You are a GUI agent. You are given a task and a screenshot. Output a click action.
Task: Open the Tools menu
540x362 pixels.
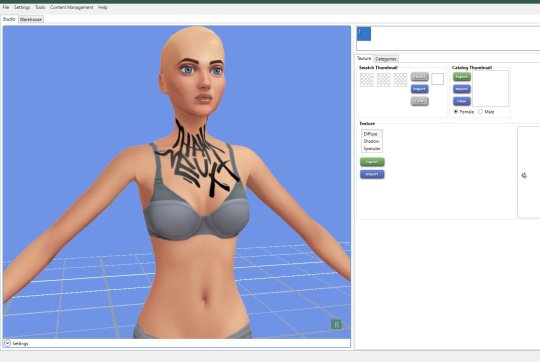pos(40,7)
